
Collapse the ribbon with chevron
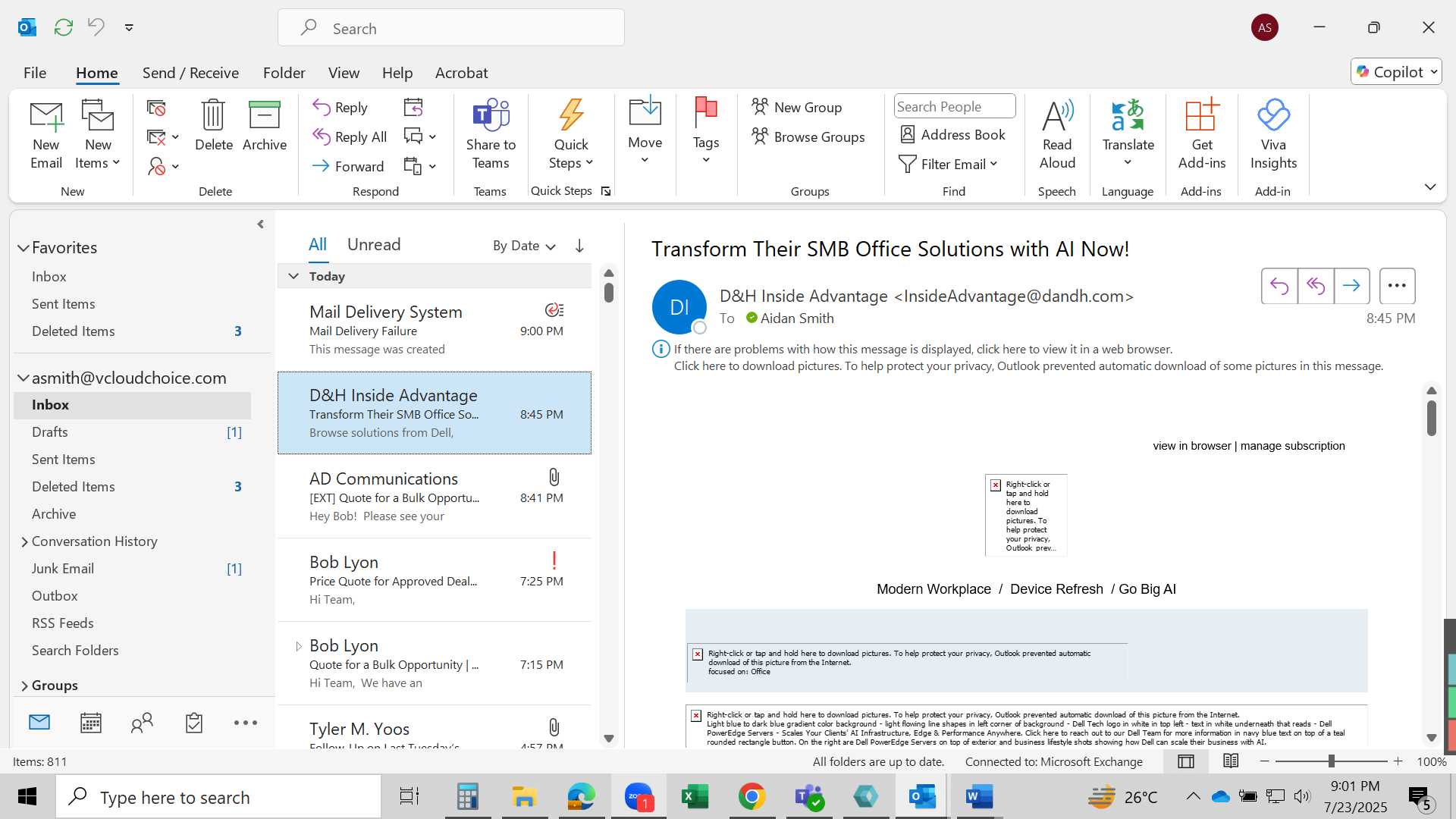click(x=1430, y=187)
